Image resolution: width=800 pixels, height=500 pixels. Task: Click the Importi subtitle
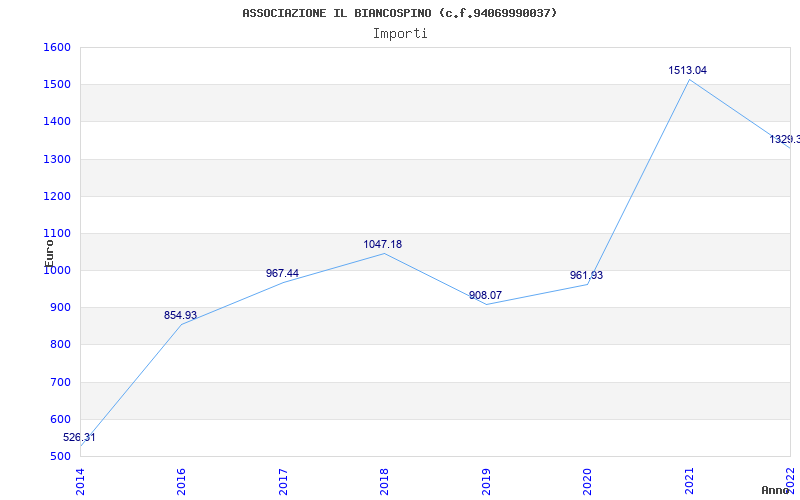tap(400, 34)
